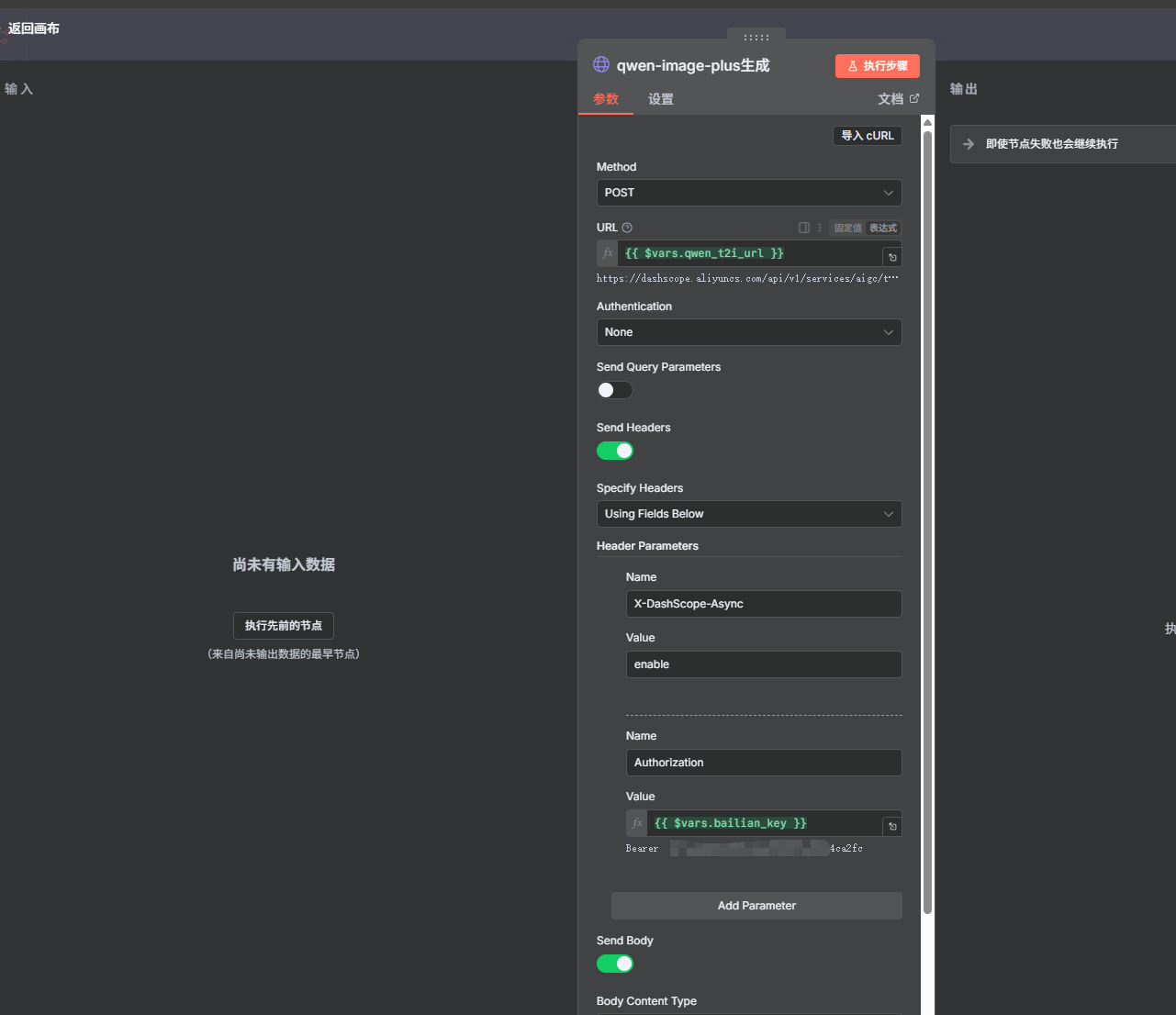Image resolution: width=1176 pixels, height=1015 pixels.
Task: Open the Authentication dropdown showing None
Action: [x=749, y=332]
